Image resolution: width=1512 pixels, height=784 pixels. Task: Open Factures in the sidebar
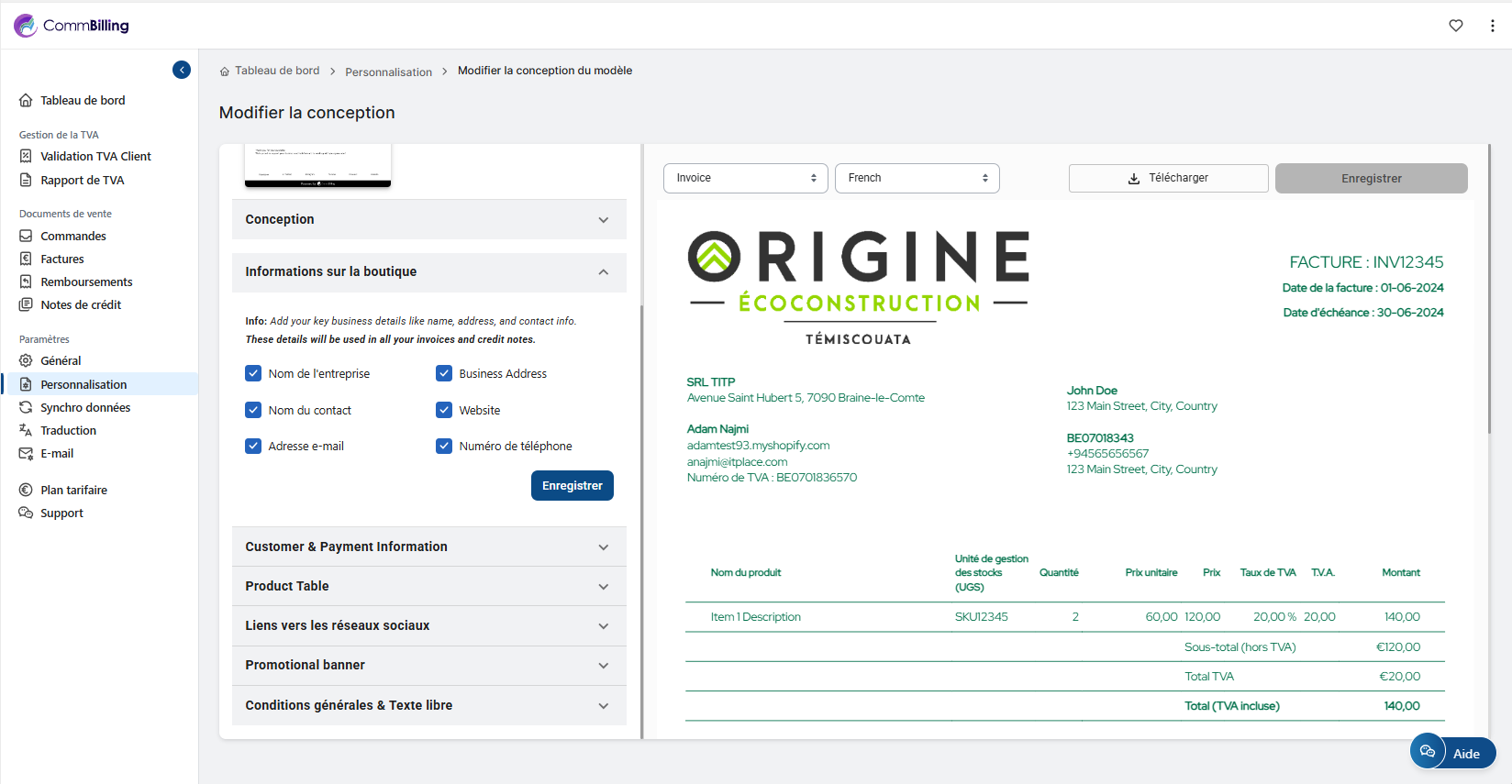click(62, 259)
